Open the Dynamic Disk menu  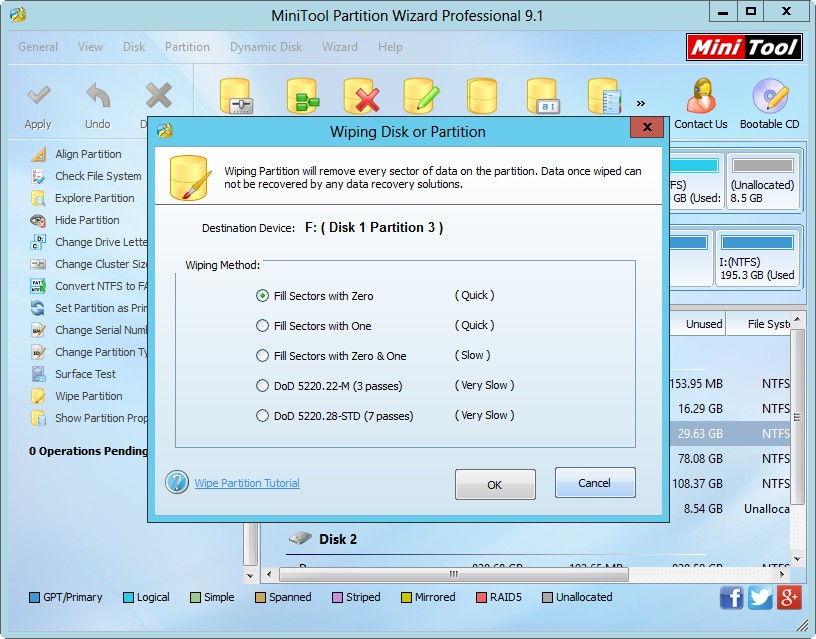point(266,47)
